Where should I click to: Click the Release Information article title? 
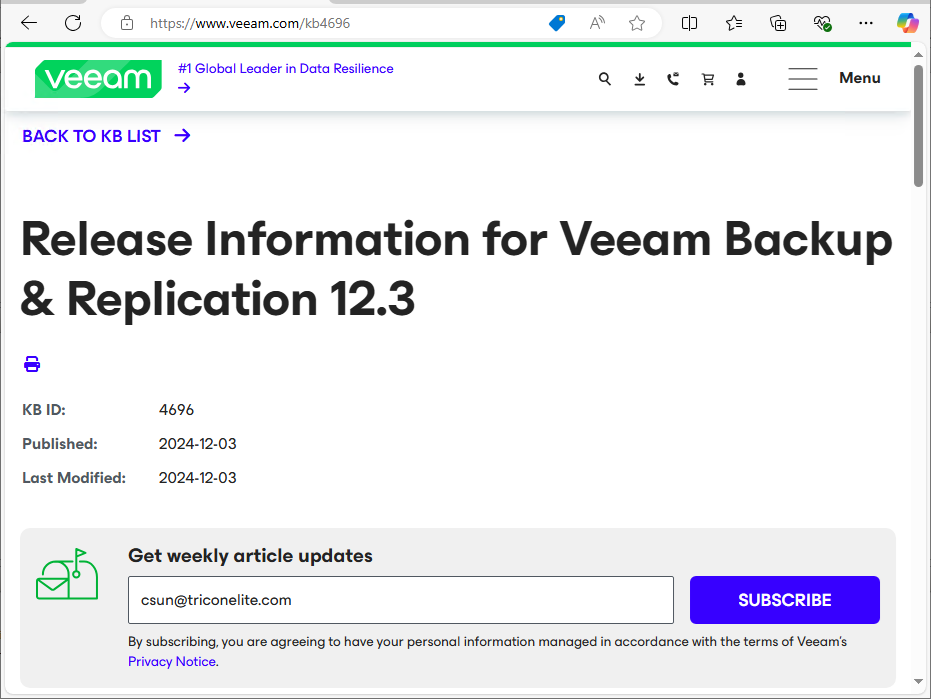point(456,269)
